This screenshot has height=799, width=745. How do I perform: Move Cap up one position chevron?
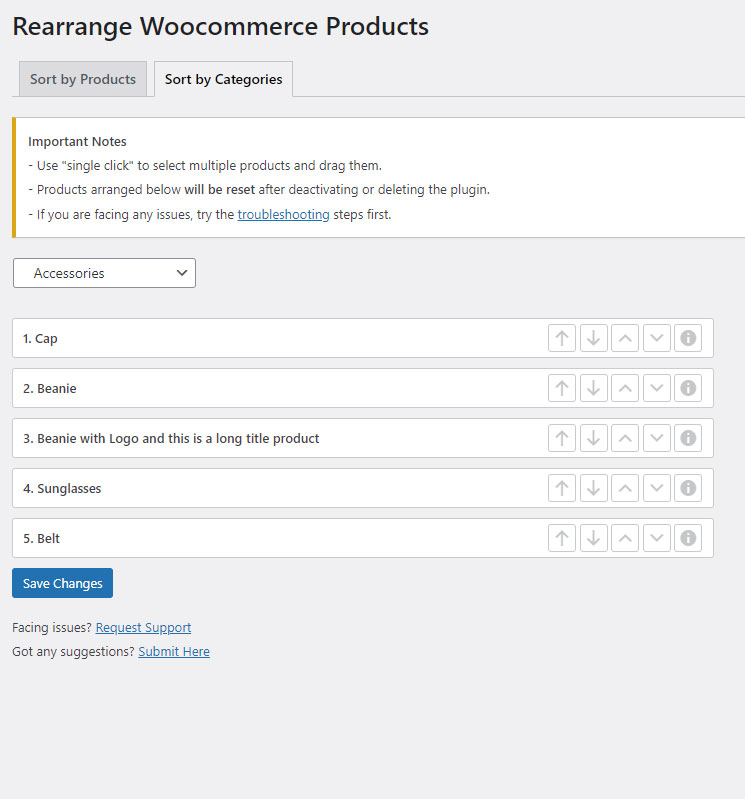click(x=625, y=338)
